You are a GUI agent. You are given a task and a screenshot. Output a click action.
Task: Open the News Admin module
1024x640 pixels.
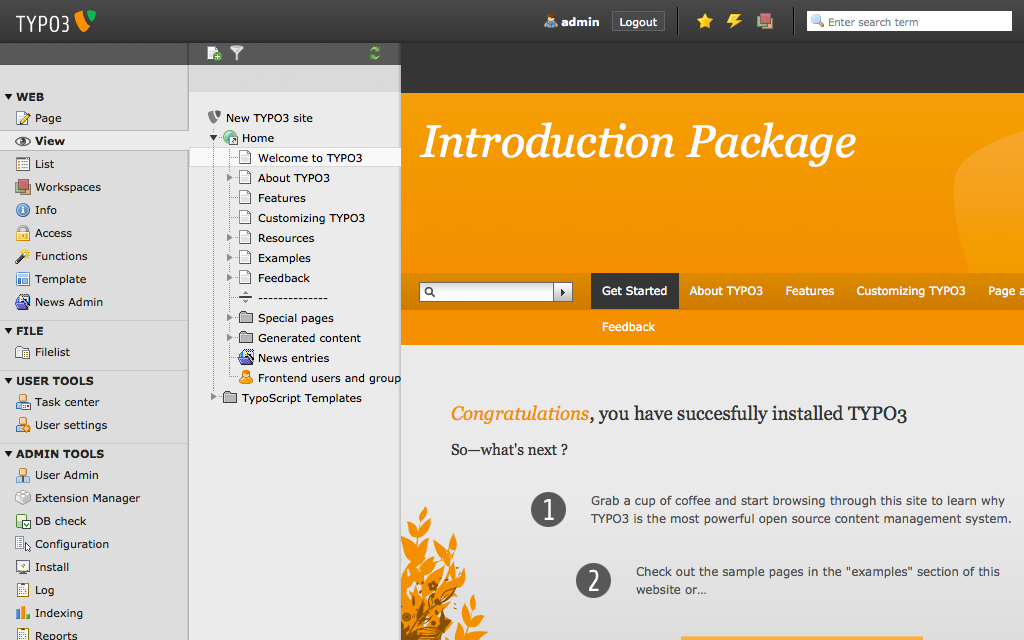pyautogui.click(x=68, y=302)
